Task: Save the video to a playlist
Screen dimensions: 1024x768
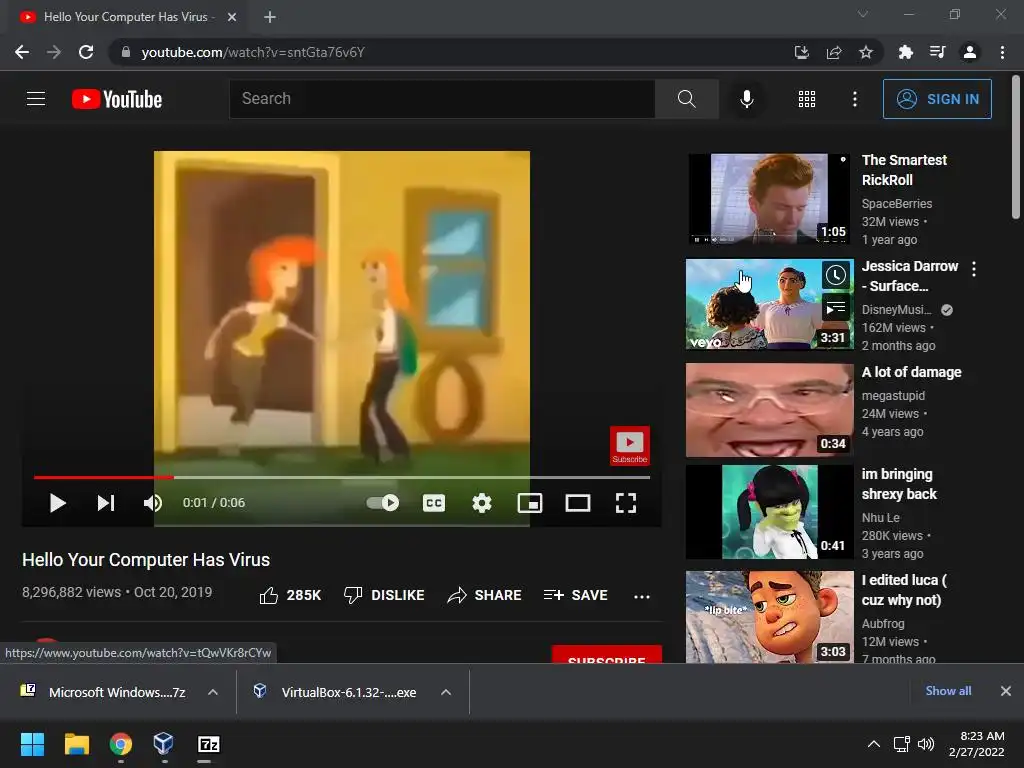Action: click(575, 595)
